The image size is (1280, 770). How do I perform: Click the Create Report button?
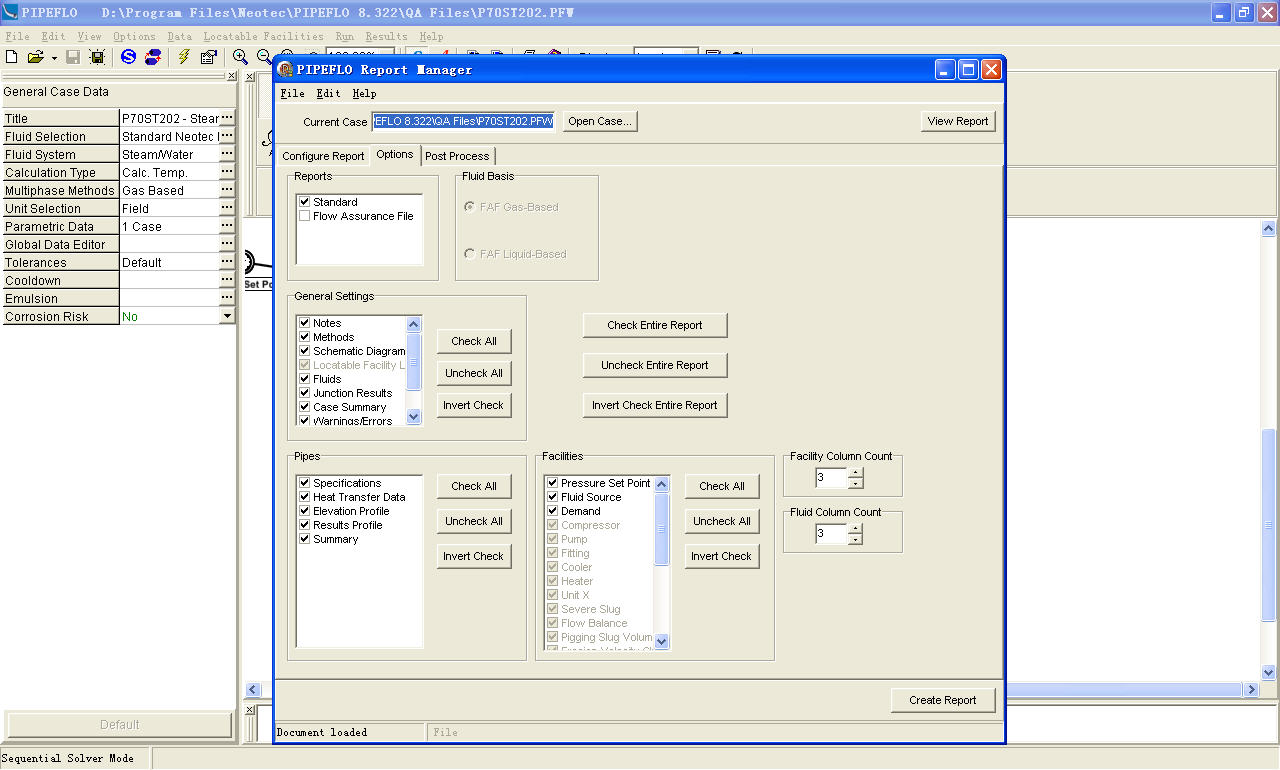point(943,700)
